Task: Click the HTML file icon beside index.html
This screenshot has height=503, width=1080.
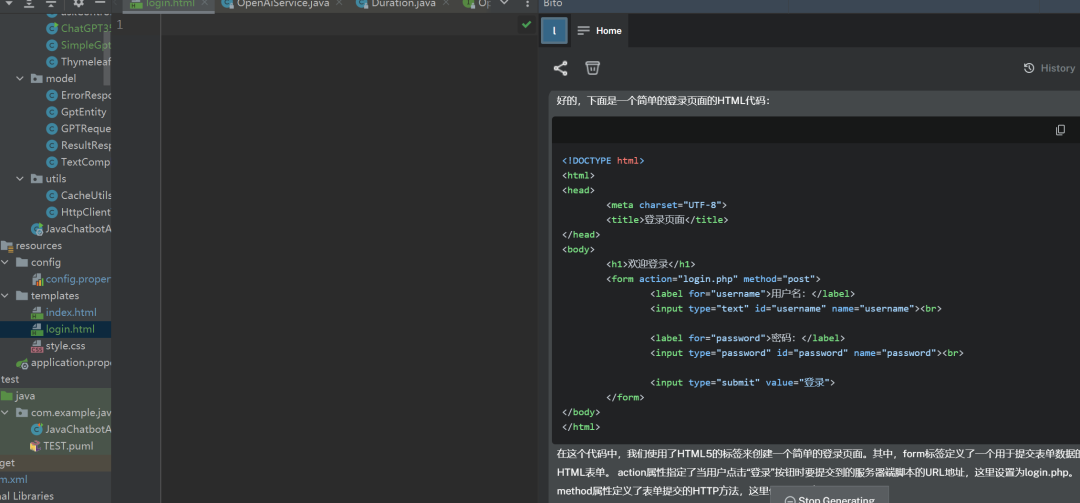Action: (x=37, y=313)
